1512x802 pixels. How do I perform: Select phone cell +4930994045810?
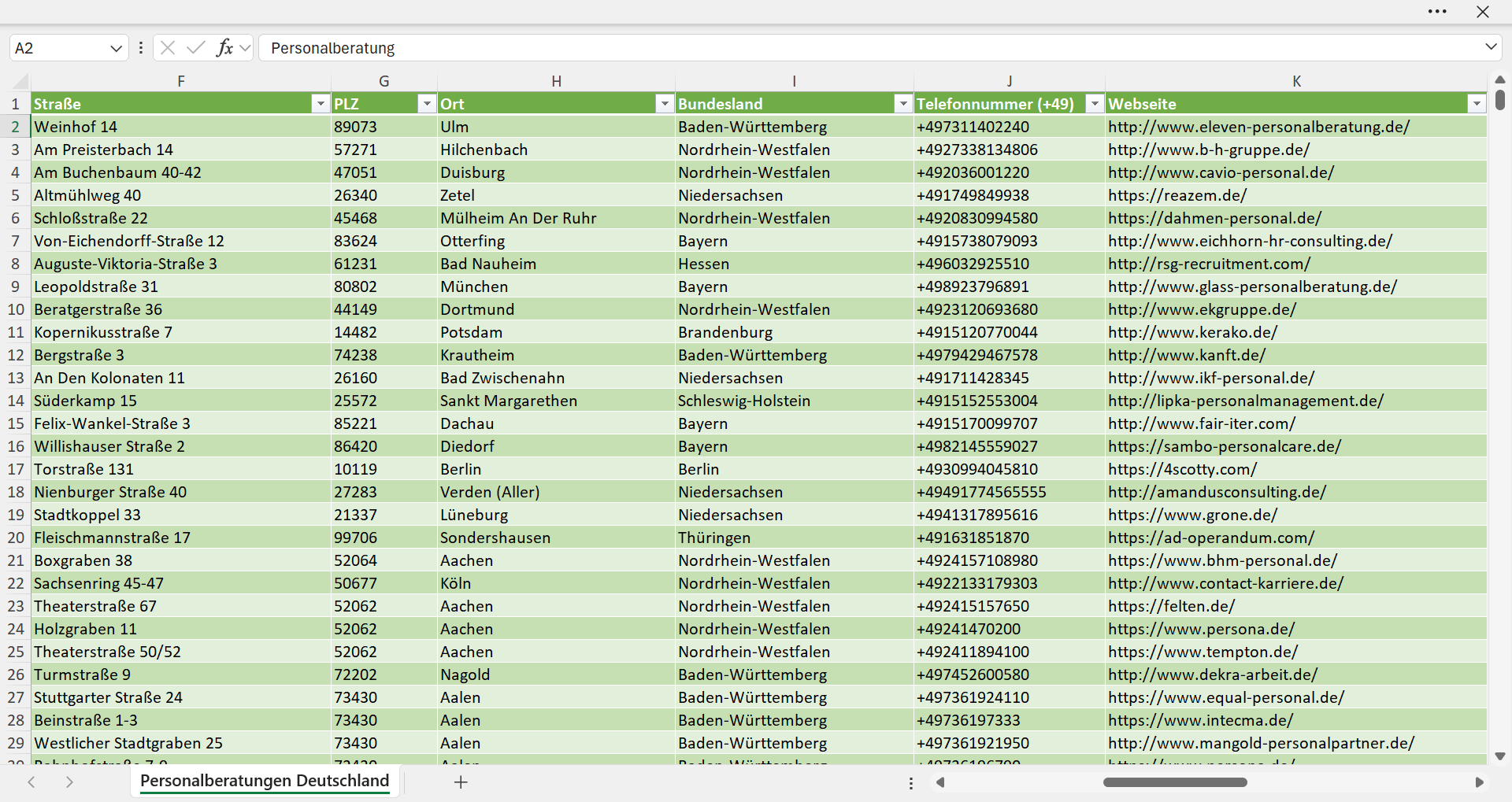coord(1010,469)
